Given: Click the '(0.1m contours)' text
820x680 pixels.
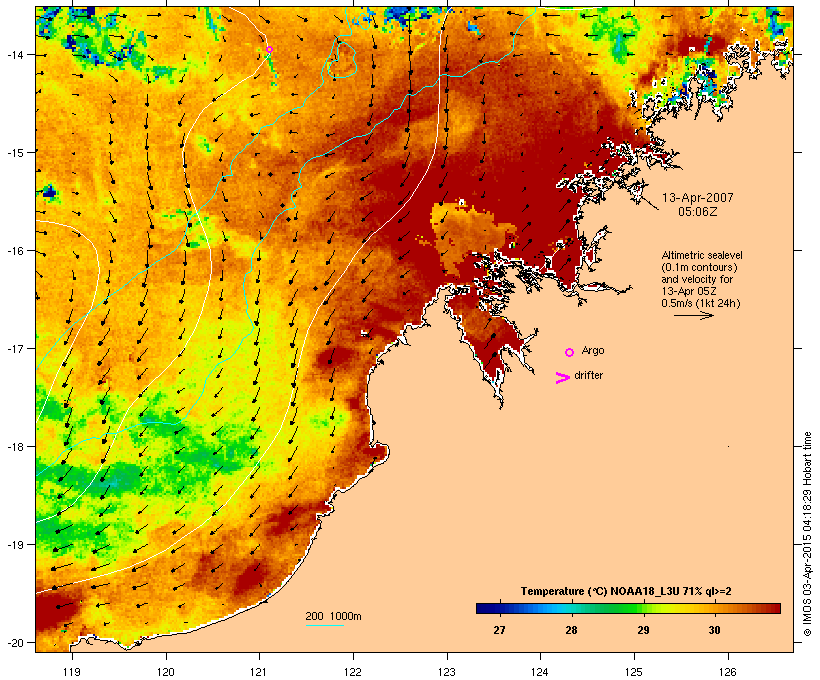Looking at the screenshot, I should [x=699, y=267].
